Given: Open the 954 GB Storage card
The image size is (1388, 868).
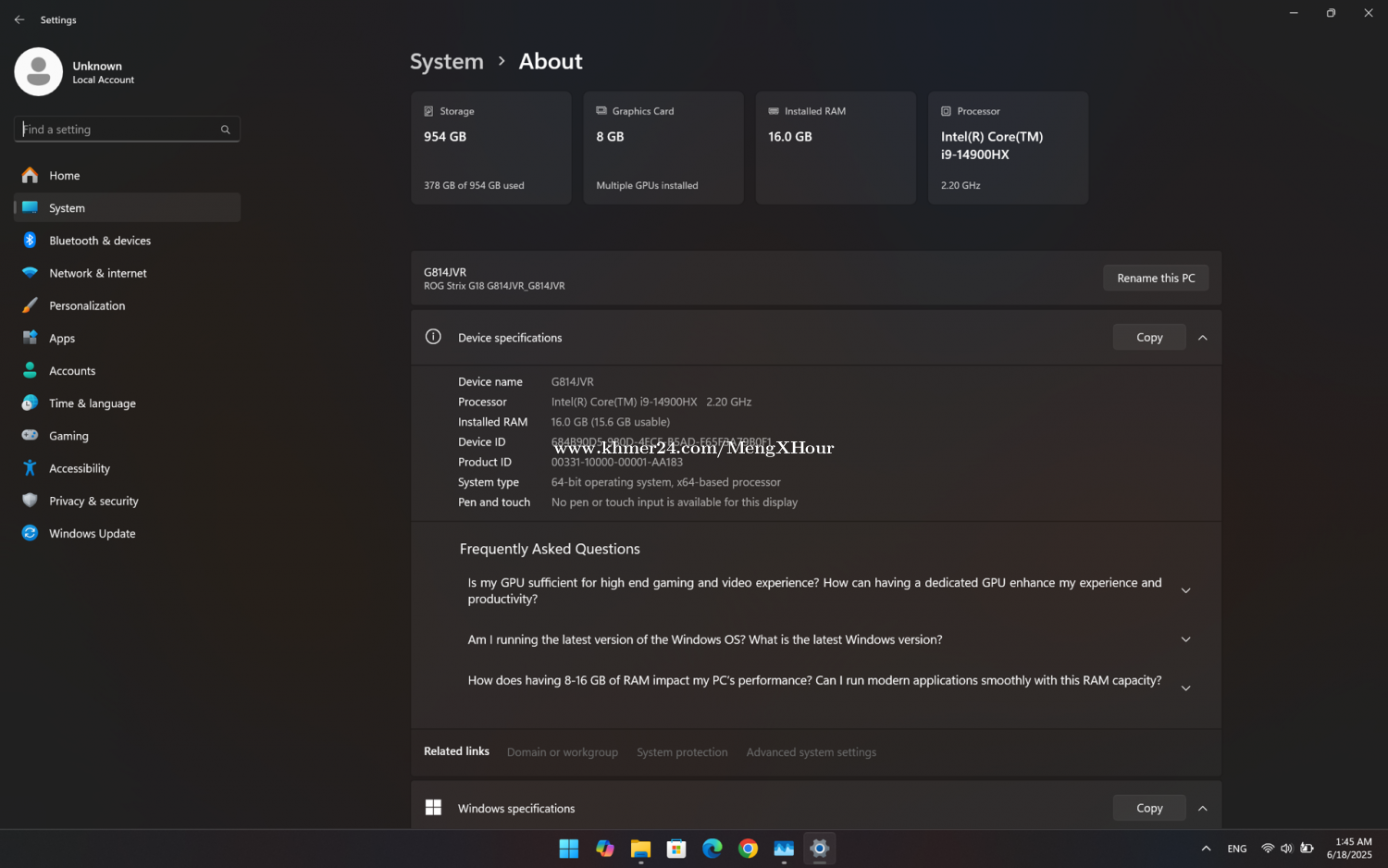Looking at the screenshot, I should (491, 148).
